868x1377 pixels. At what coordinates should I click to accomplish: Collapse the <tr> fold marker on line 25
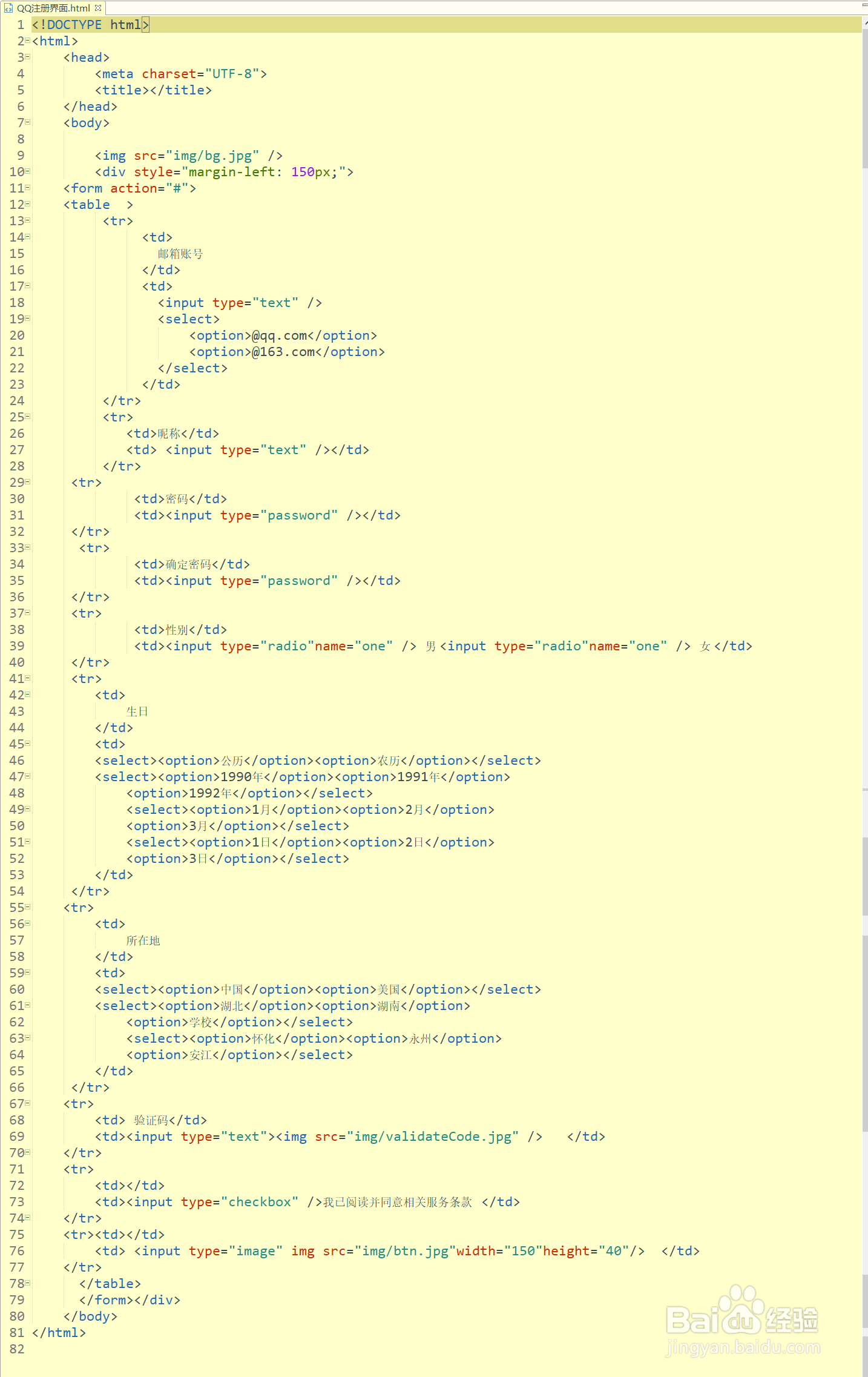pyautogui.click(x=28, y=416)
